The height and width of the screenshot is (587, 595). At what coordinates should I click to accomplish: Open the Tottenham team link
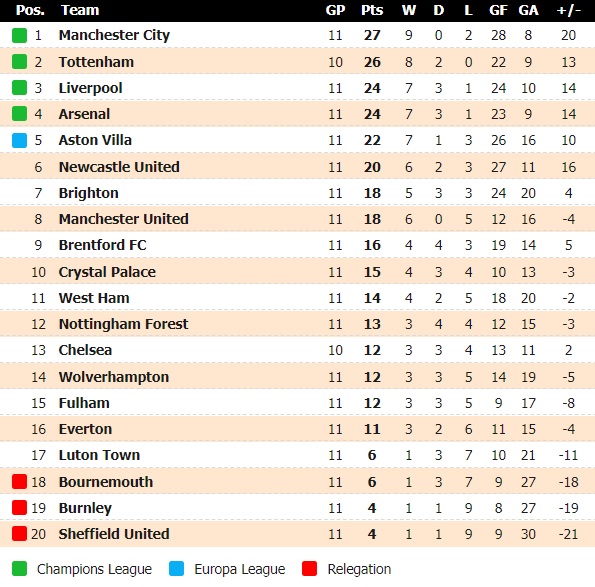(96, 62)
